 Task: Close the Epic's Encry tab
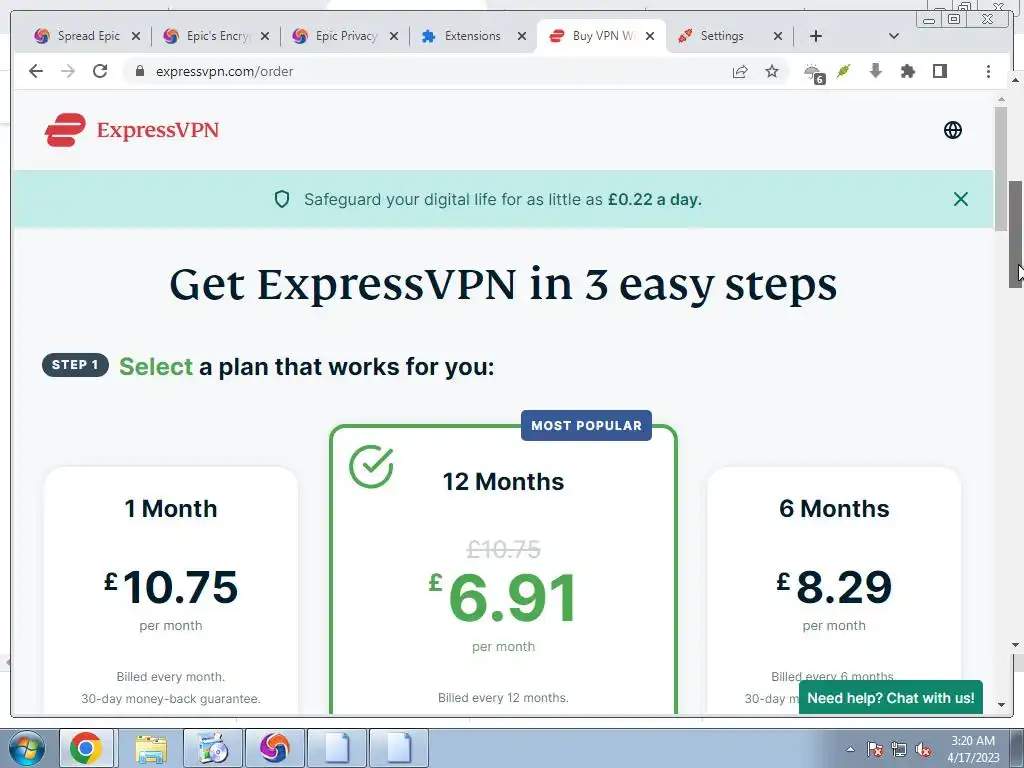[264, 36]
